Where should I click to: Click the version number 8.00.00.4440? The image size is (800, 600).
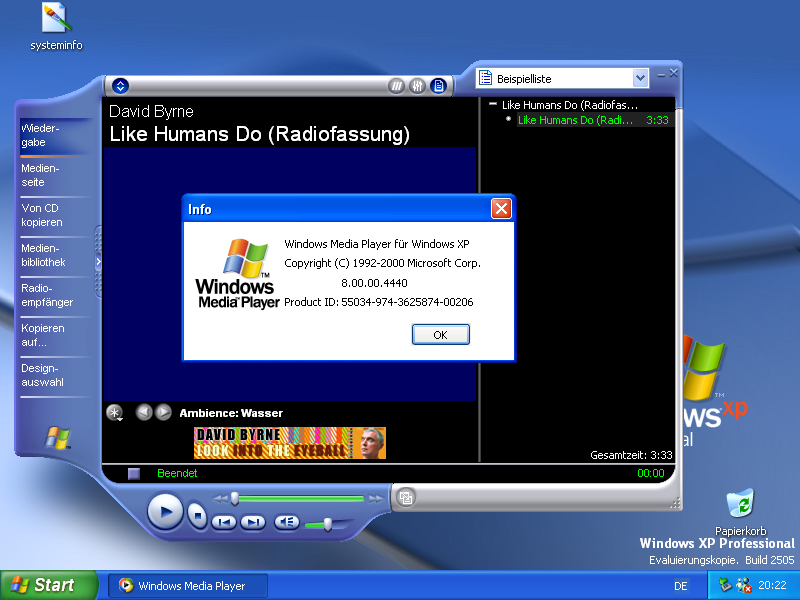pos(374,283)
